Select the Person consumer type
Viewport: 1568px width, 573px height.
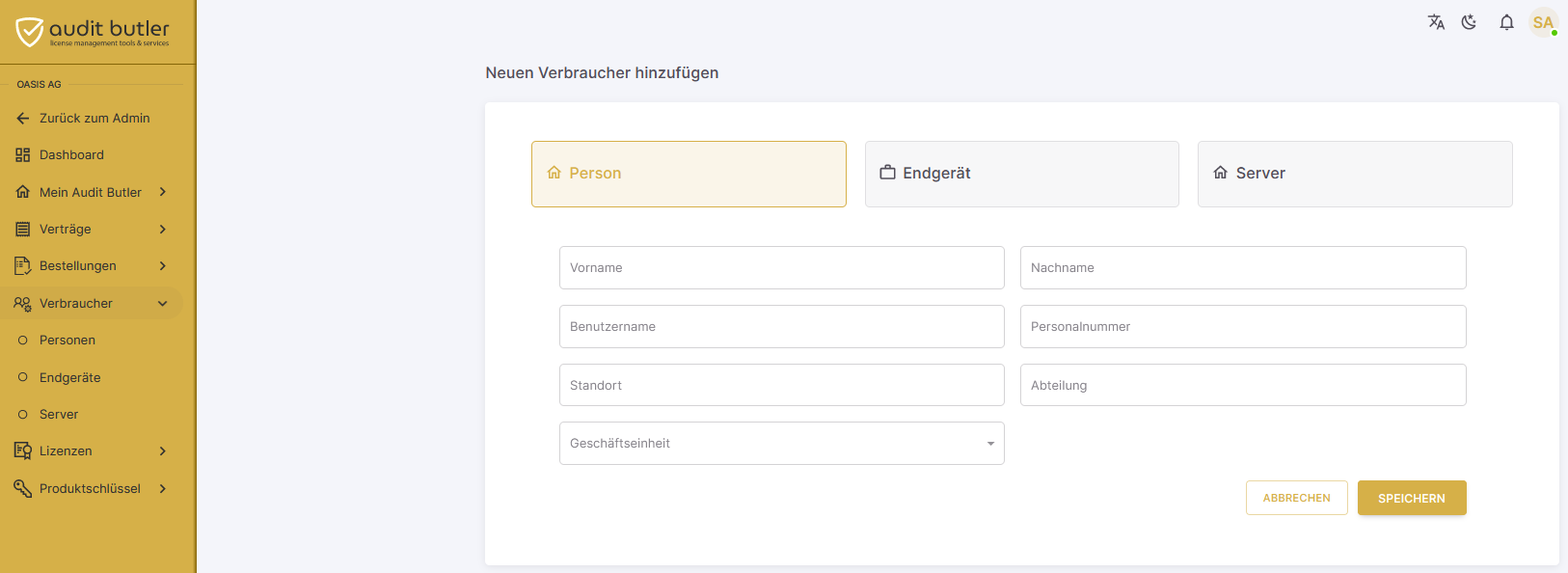[689, 174]
